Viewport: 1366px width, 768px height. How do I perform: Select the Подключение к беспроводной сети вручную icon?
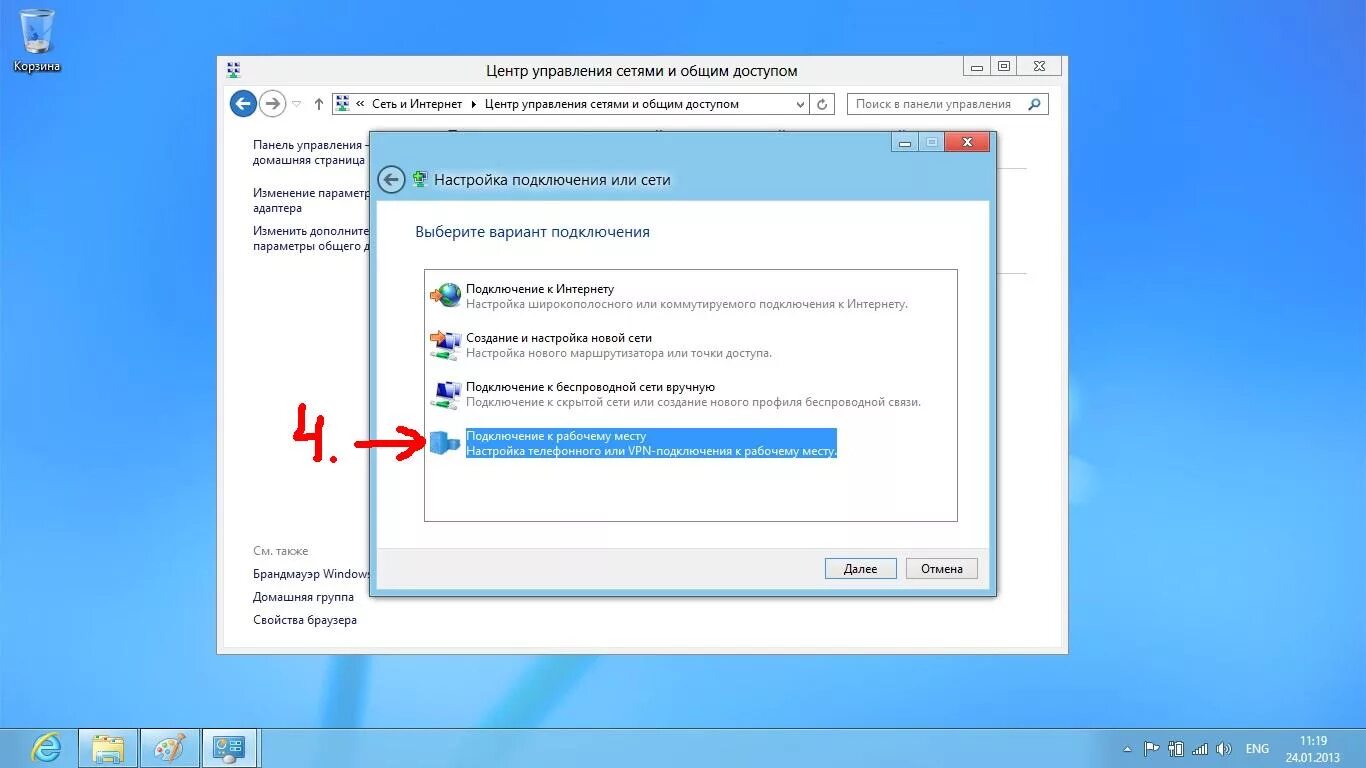coord(446,394)
